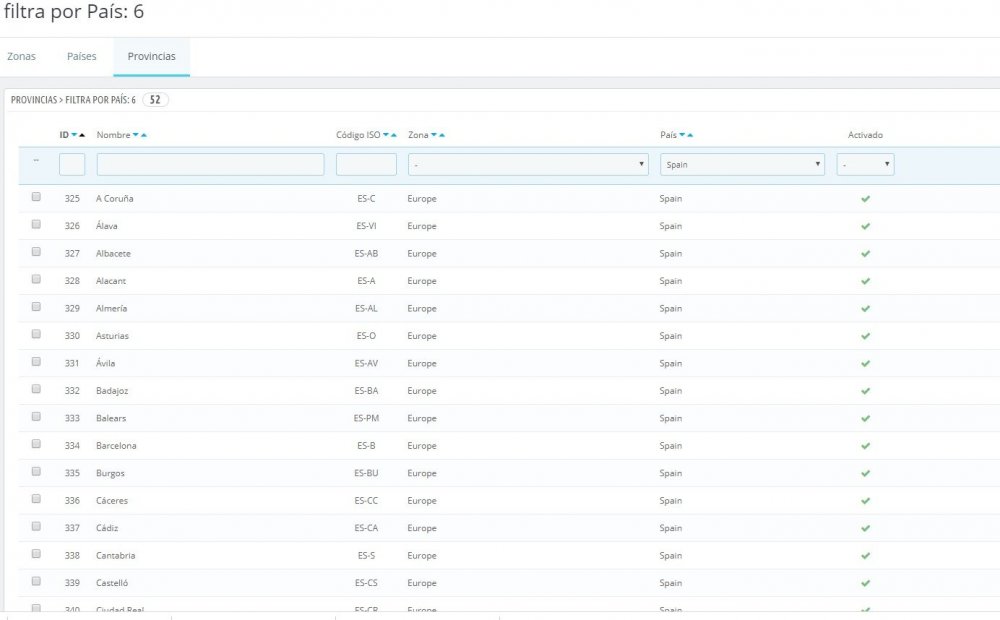Click the Activado column header

click(865, 135)
